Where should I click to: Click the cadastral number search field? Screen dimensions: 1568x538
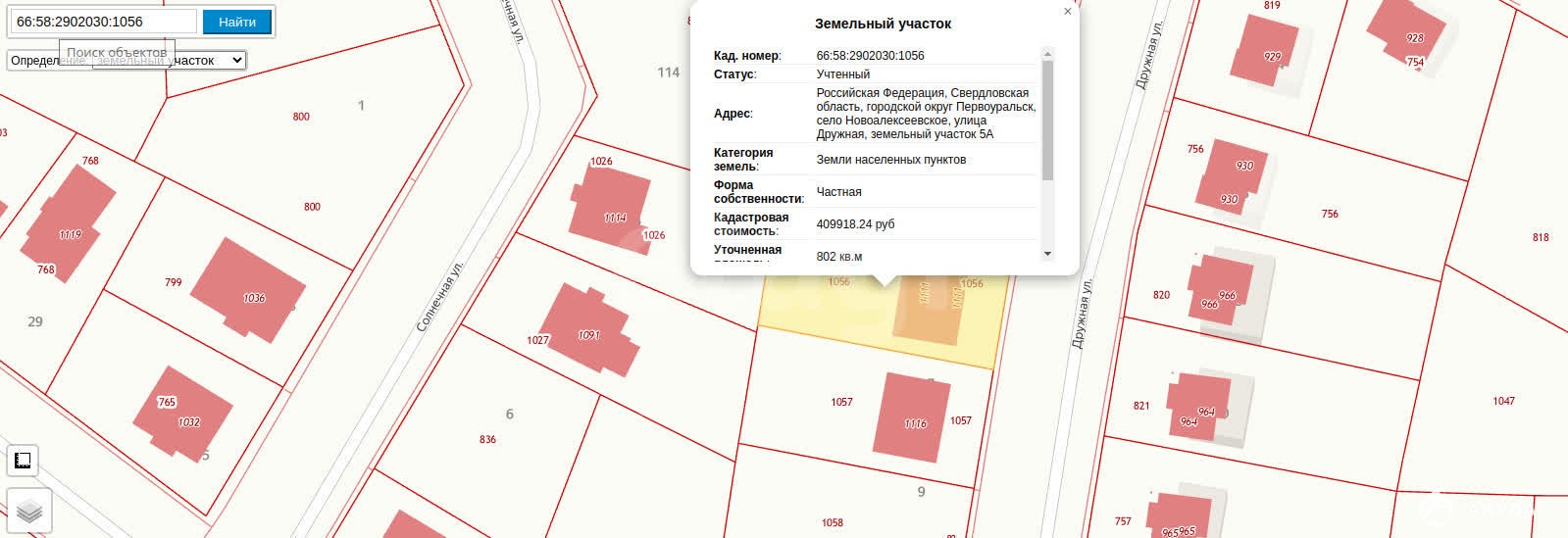(x=104, y=22)
